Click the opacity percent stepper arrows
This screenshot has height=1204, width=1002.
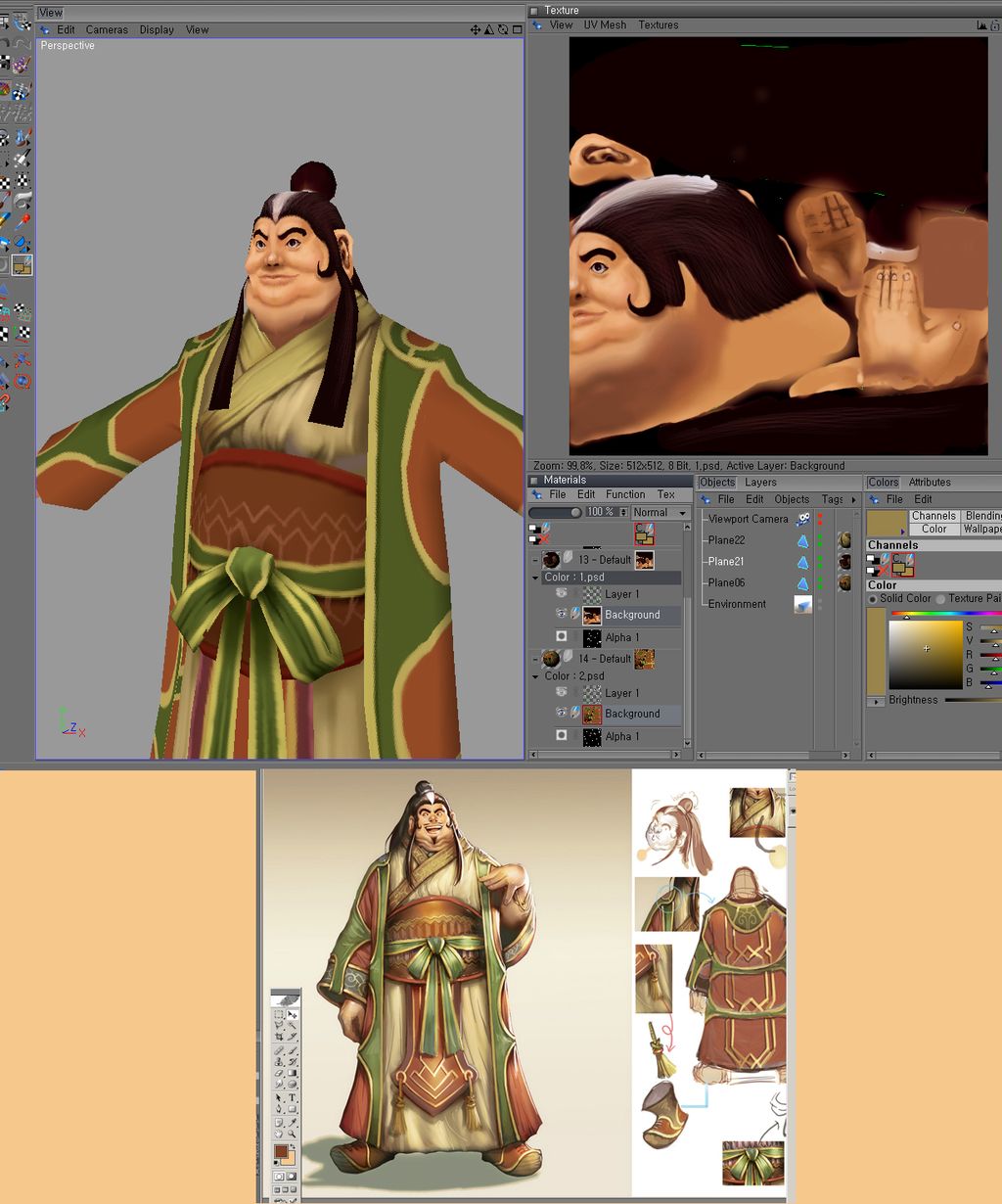623,512
